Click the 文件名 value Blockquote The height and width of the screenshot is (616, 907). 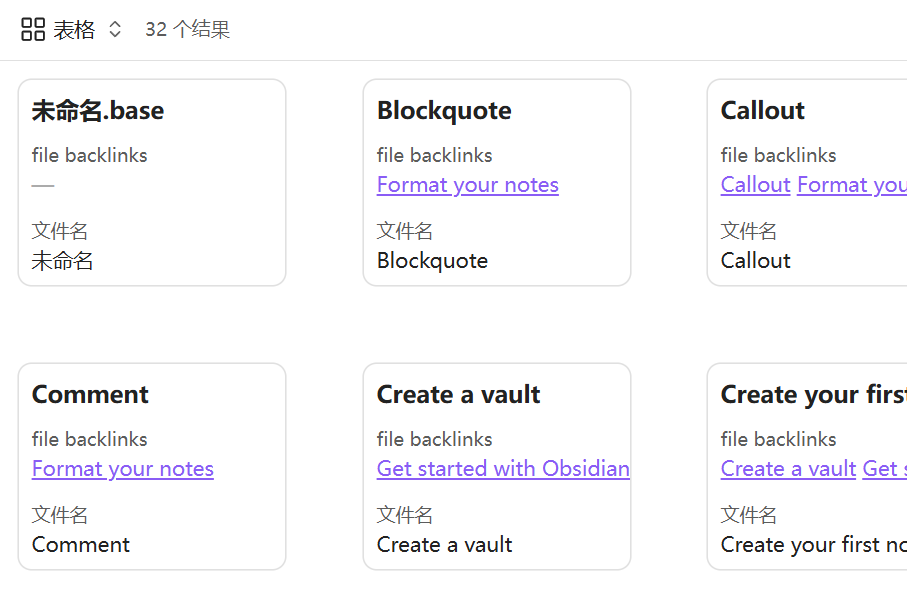tap(432, 261)
